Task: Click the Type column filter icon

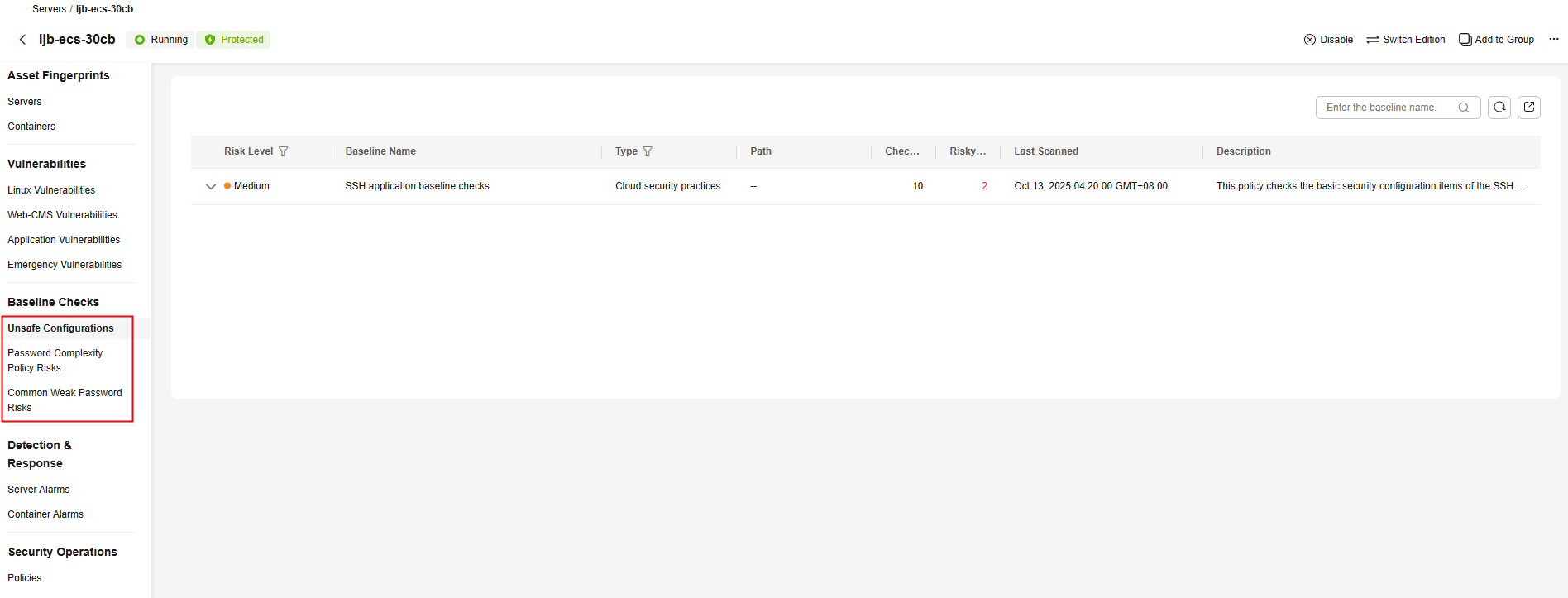Action: coord(648,151)
